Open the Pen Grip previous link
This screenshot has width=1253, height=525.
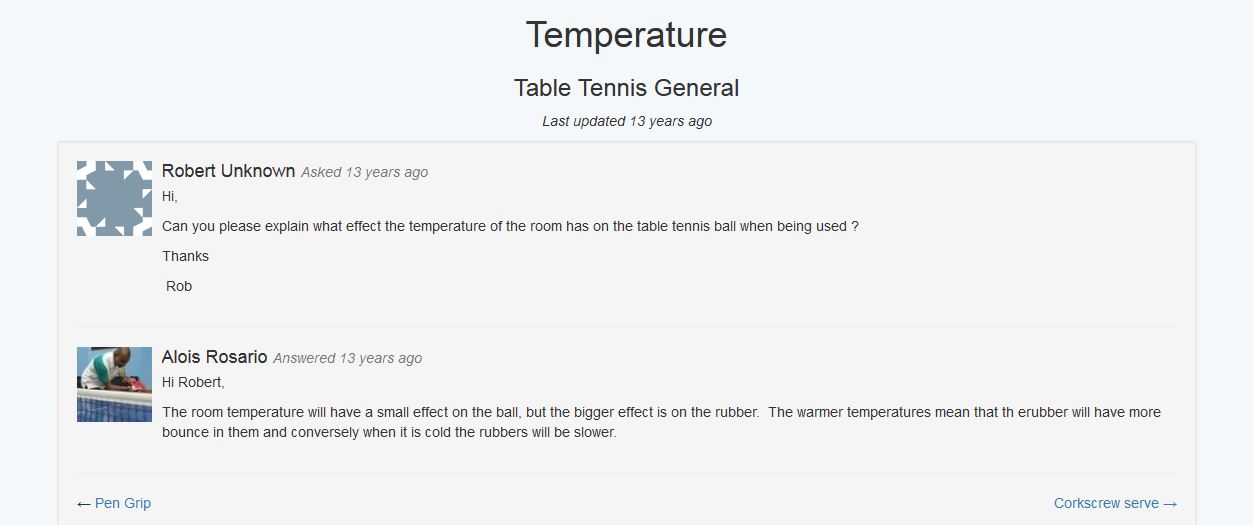[x=123, y=503]
